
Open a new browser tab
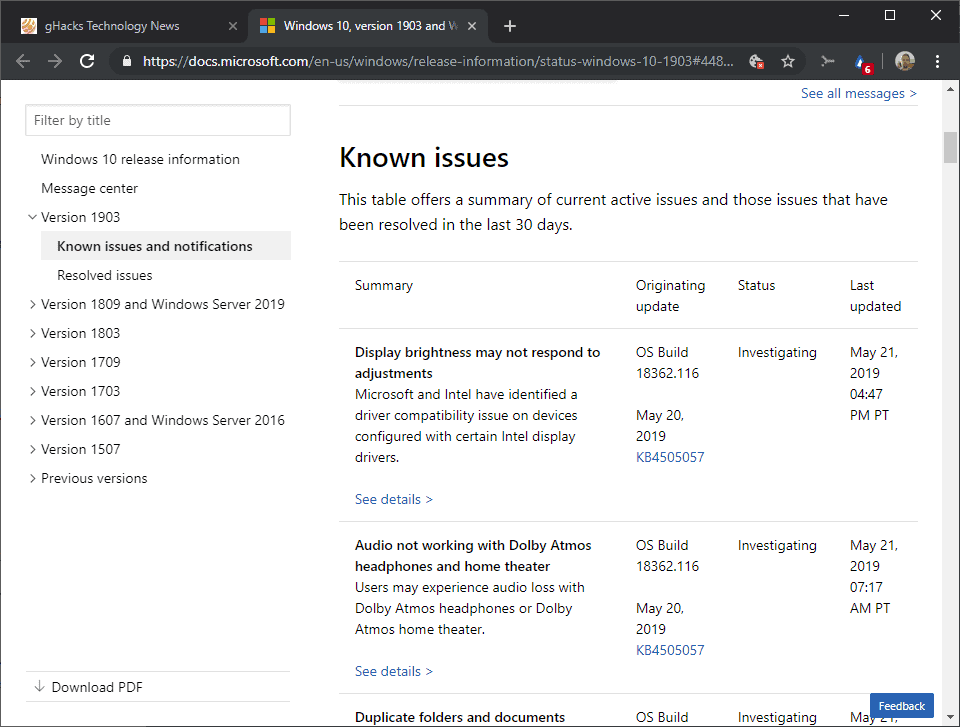click(x=509, y=26)
